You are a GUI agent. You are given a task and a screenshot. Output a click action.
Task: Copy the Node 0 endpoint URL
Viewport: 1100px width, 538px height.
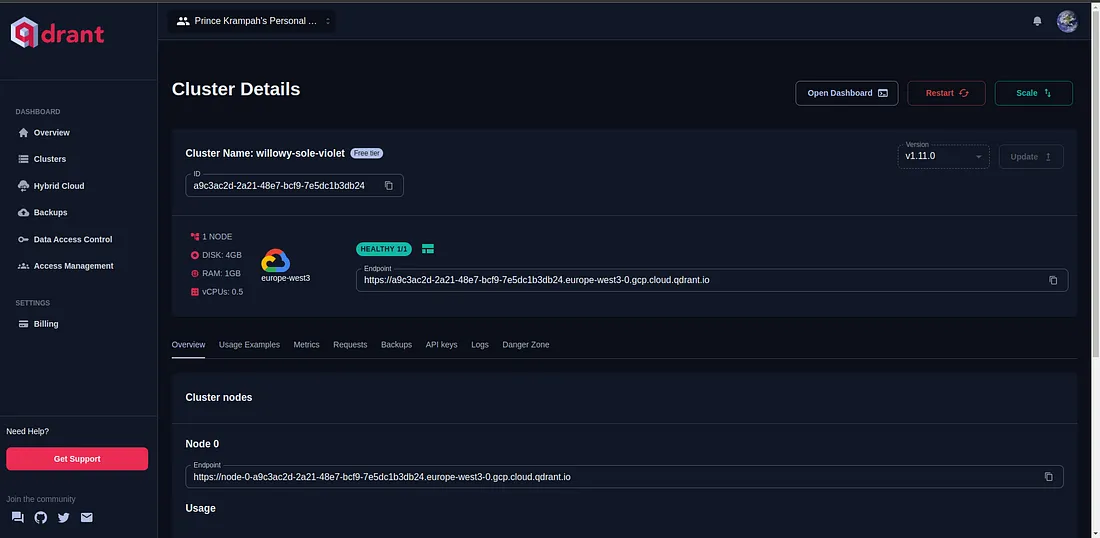[x=1049, y=477]
